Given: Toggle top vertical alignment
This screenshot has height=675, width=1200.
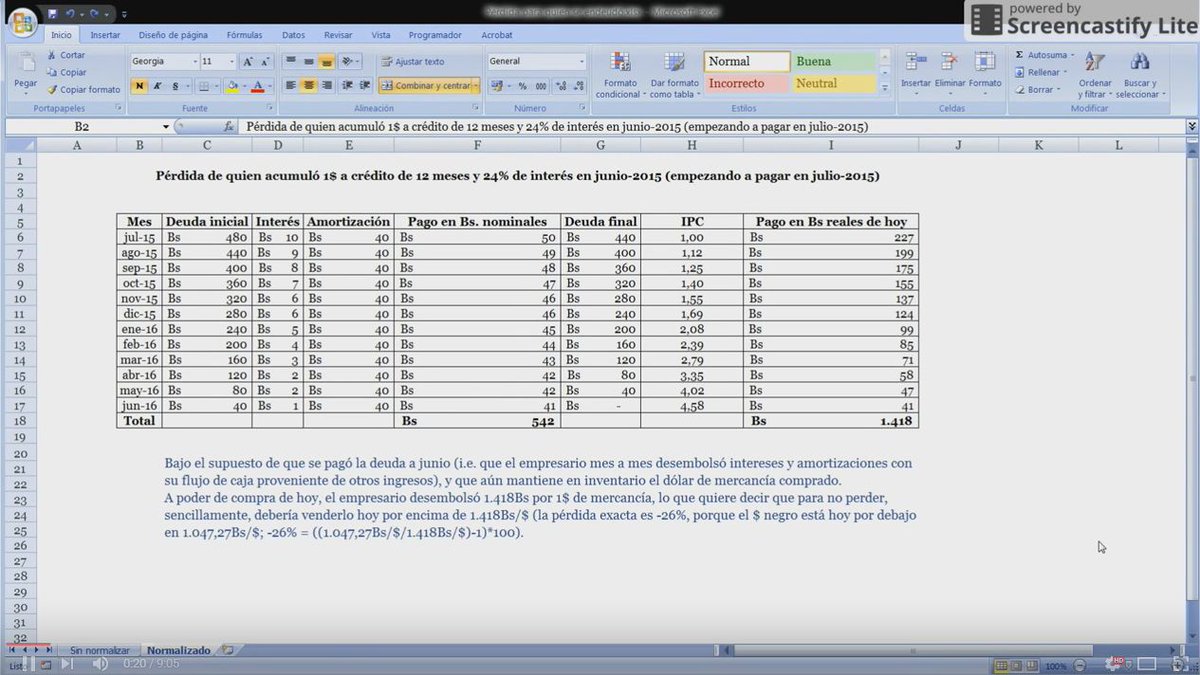Looking at the screenshot, I should [291, 62].
